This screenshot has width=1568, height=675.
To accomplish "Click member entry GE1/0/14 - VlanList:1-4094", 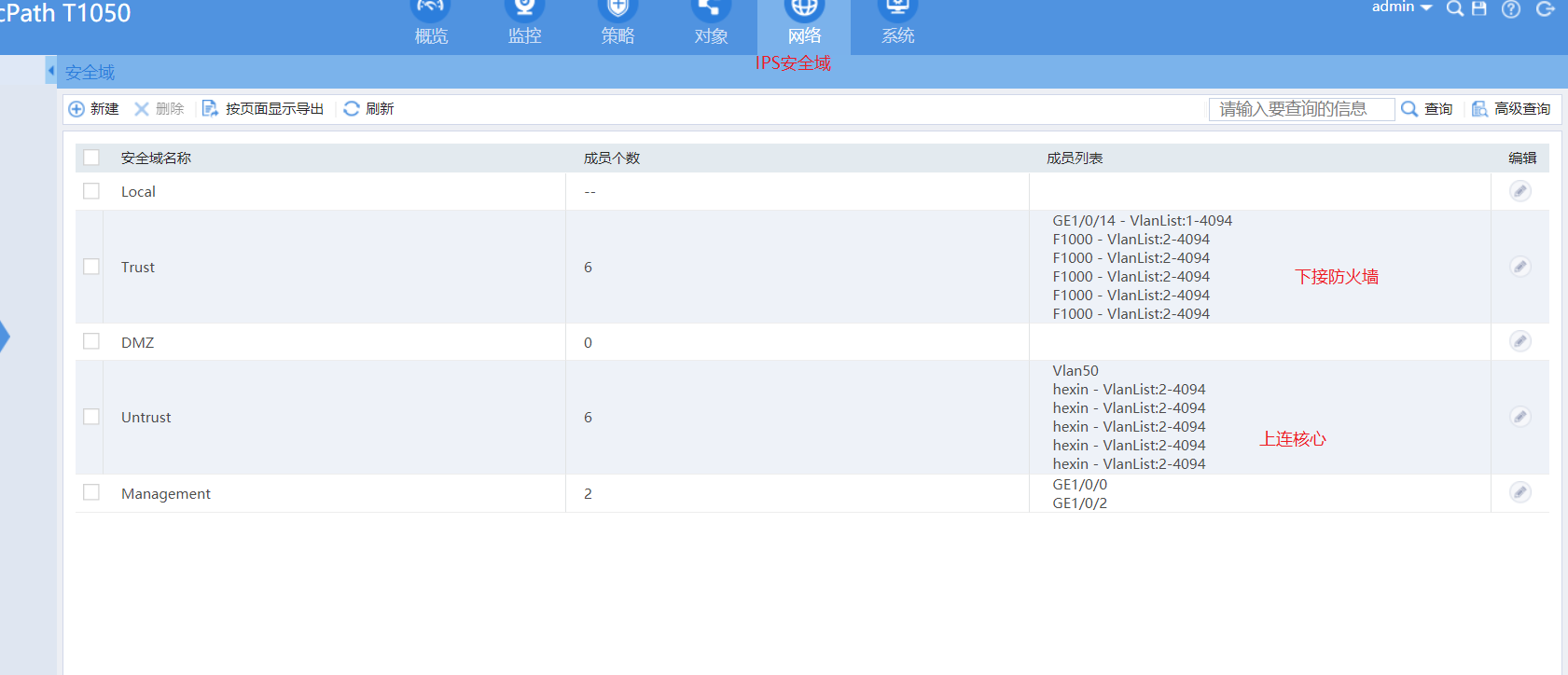I will point(1143,221).
